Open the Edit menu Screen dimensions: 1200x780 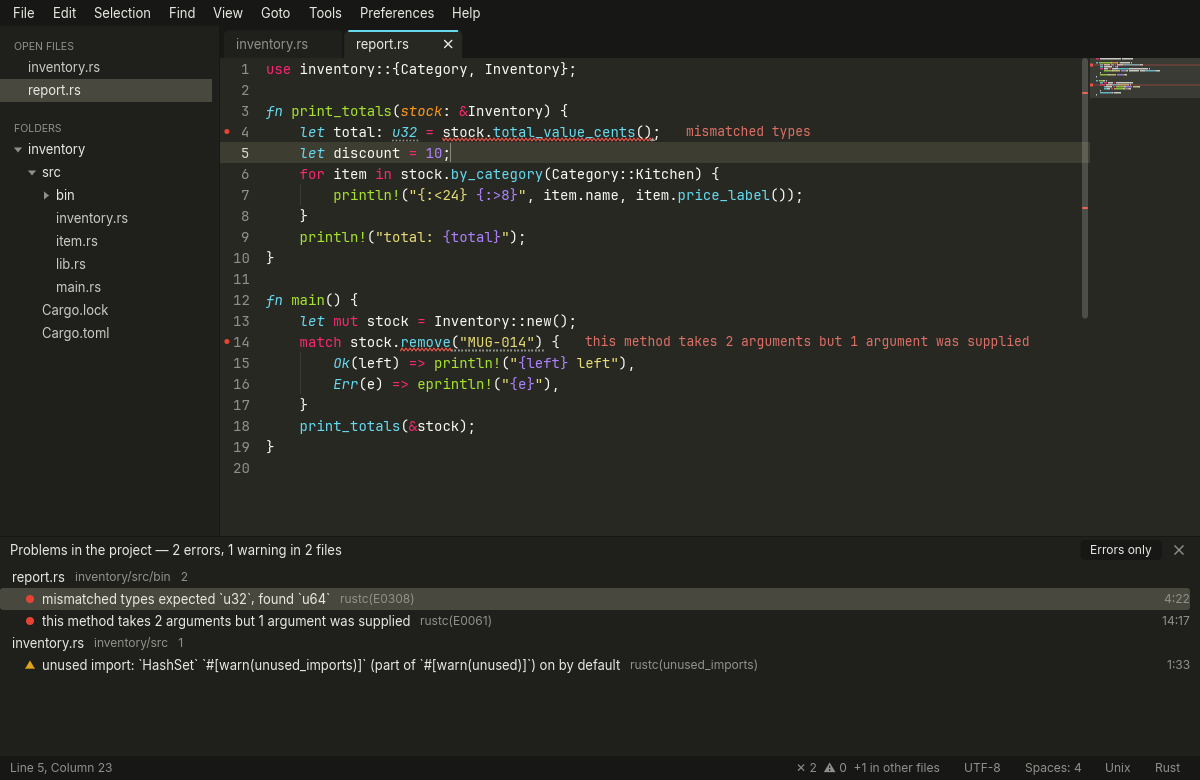64,13
